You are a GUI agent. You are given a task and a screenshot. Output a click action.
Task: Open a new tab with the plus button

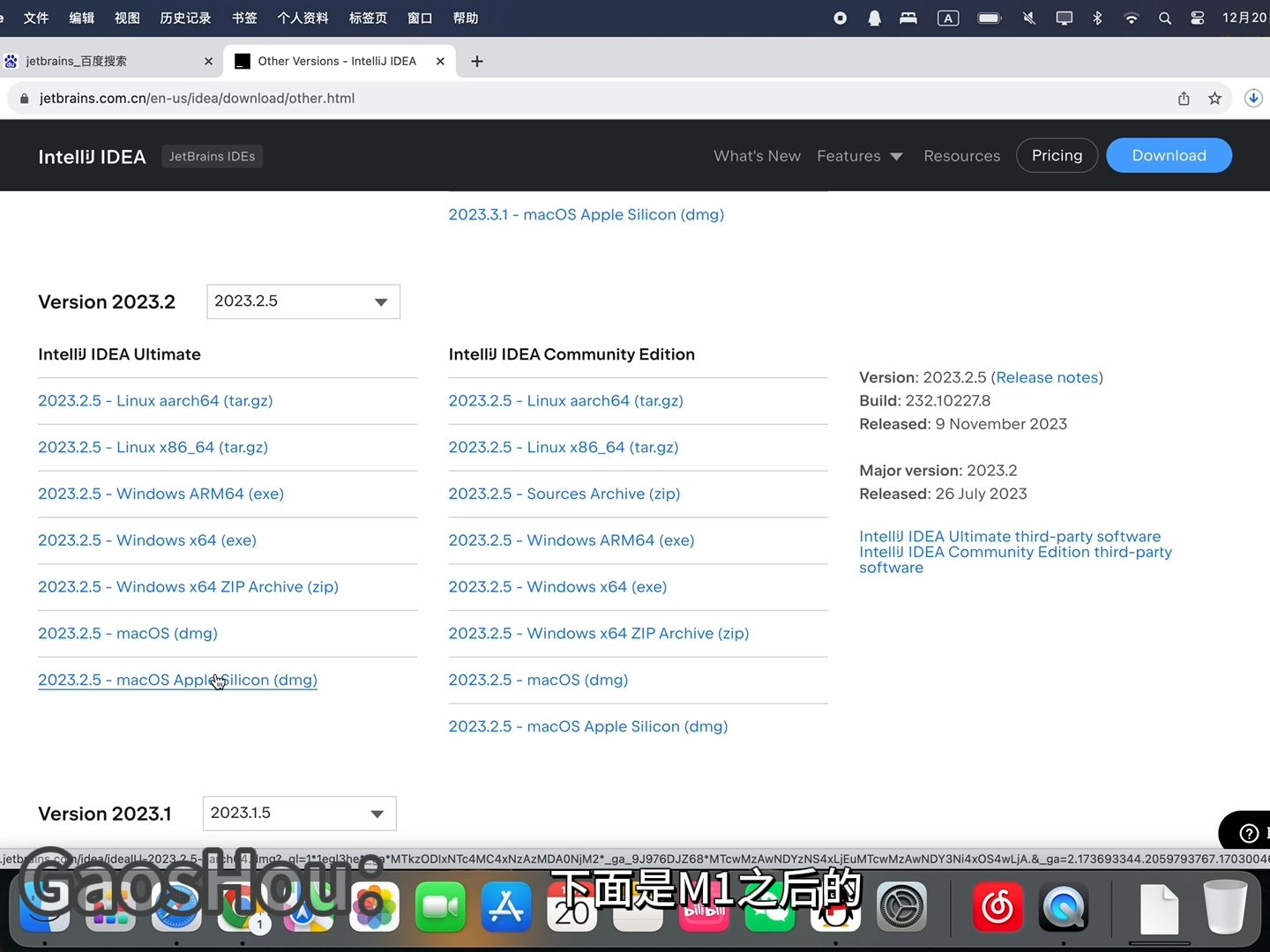click(x=477, y=61)
